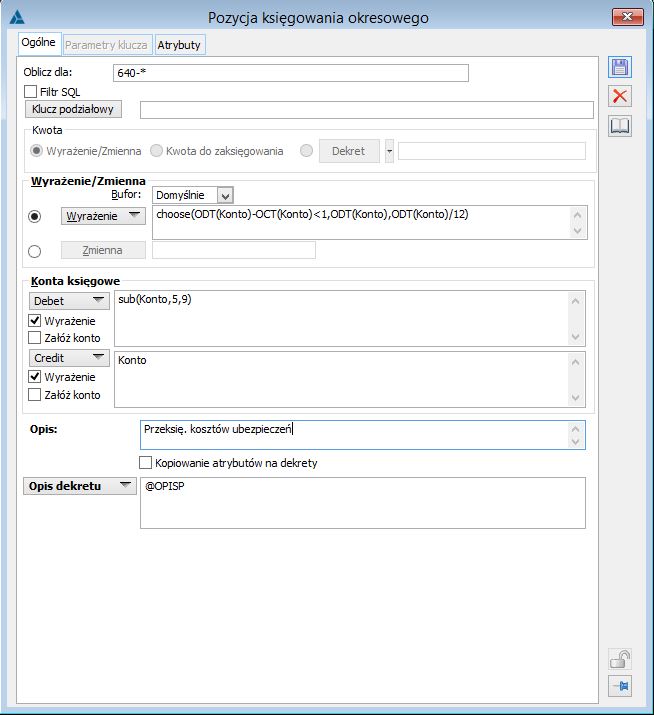Click the Klucz podziałowy button
654x715 pixels.
(73, 109)
